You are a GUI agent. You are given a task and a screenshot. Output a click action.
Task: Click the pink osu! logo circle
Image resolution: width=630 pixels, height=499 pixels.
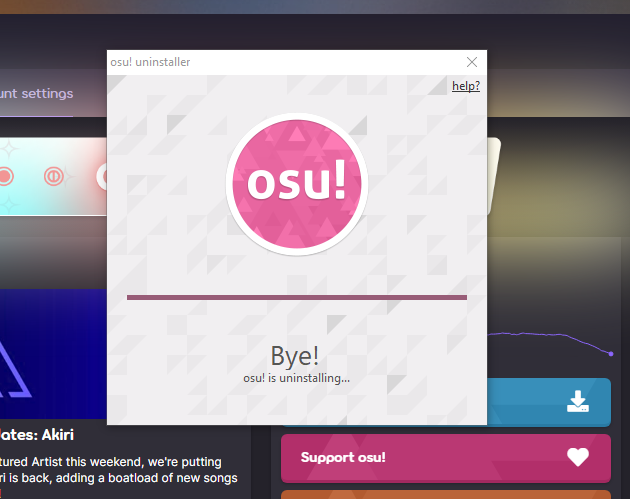(297, 184)
